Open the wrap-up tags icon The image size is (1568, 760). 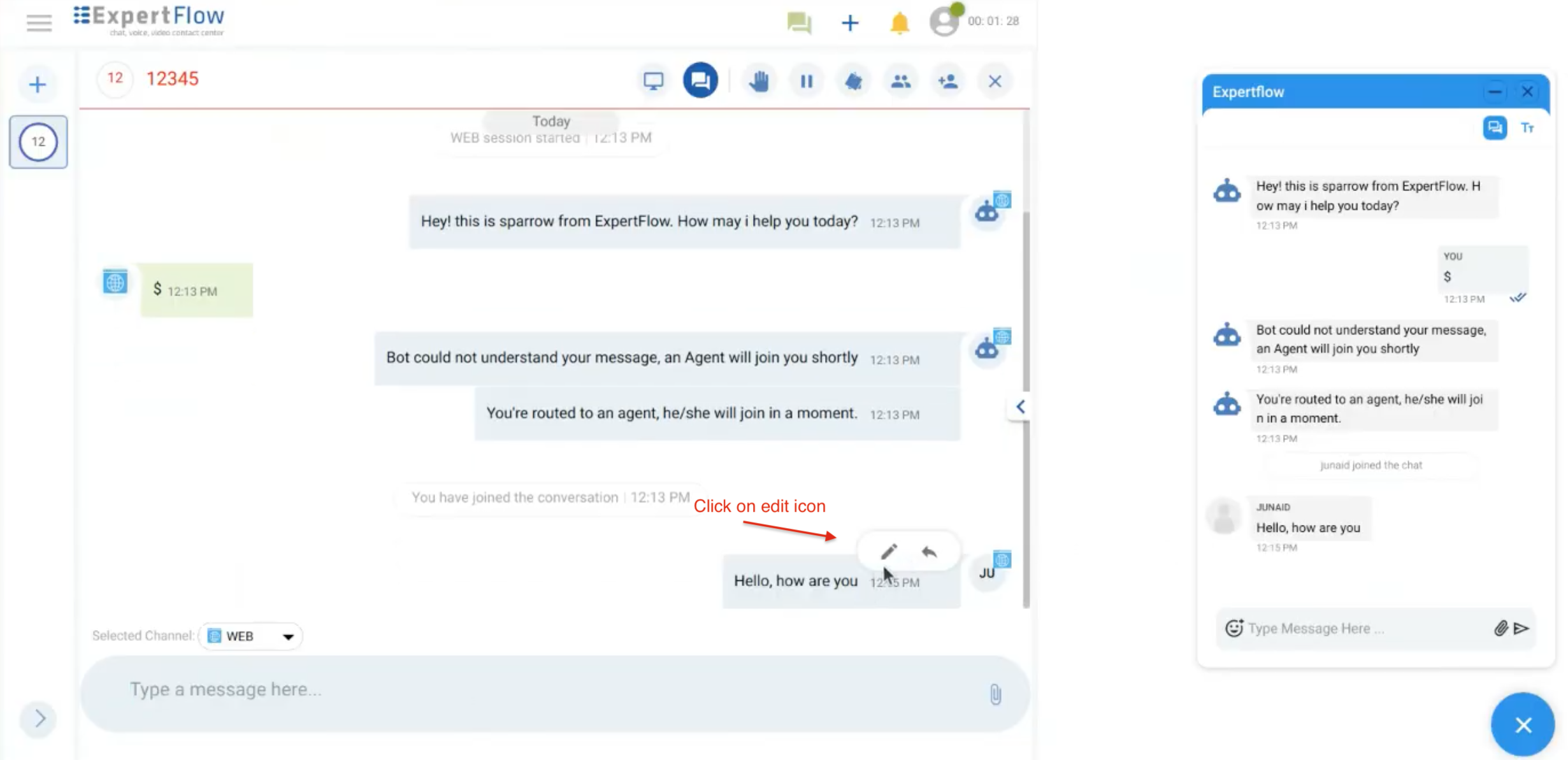[853, 80]
